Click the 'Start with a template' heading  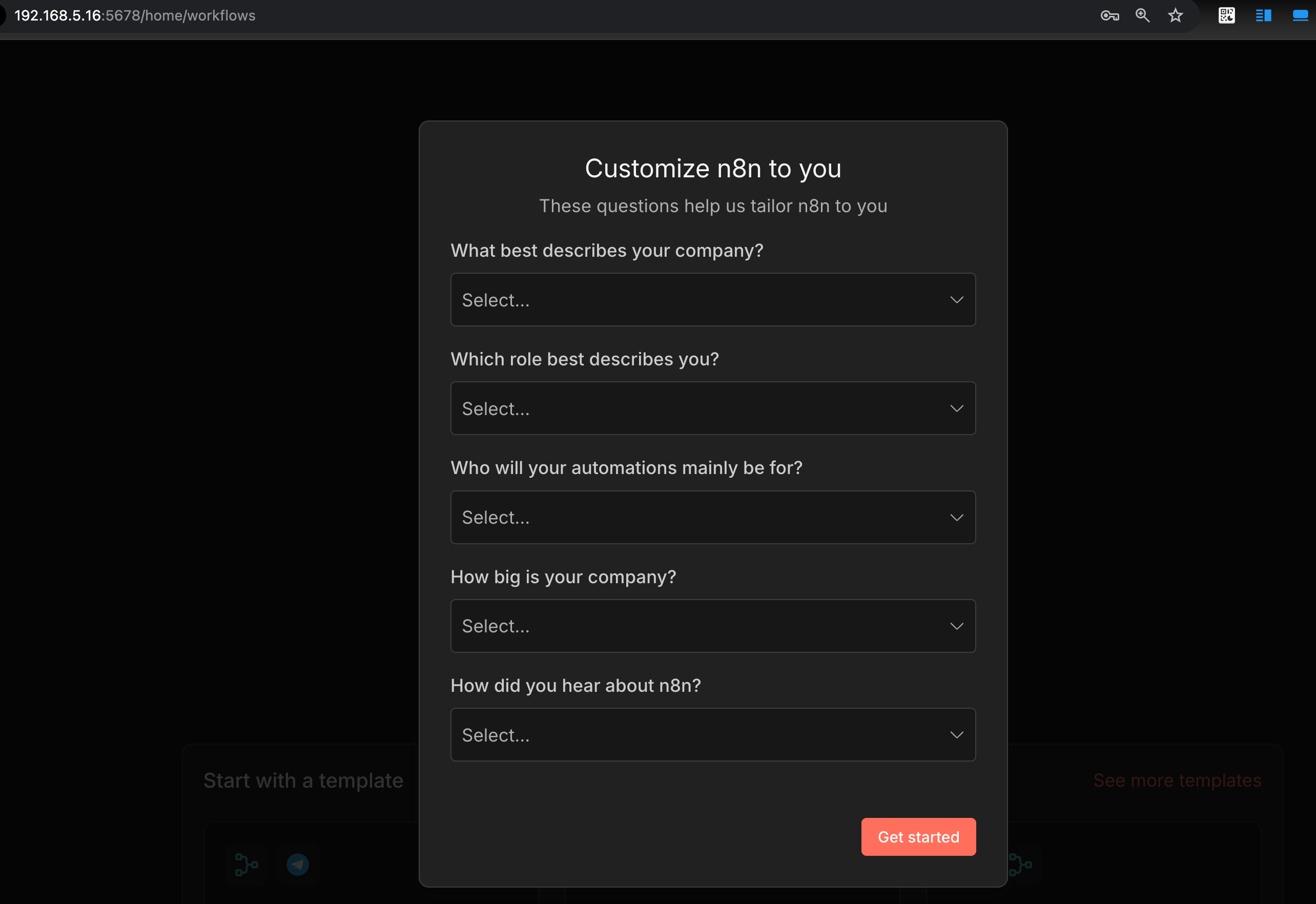[303, 780]
